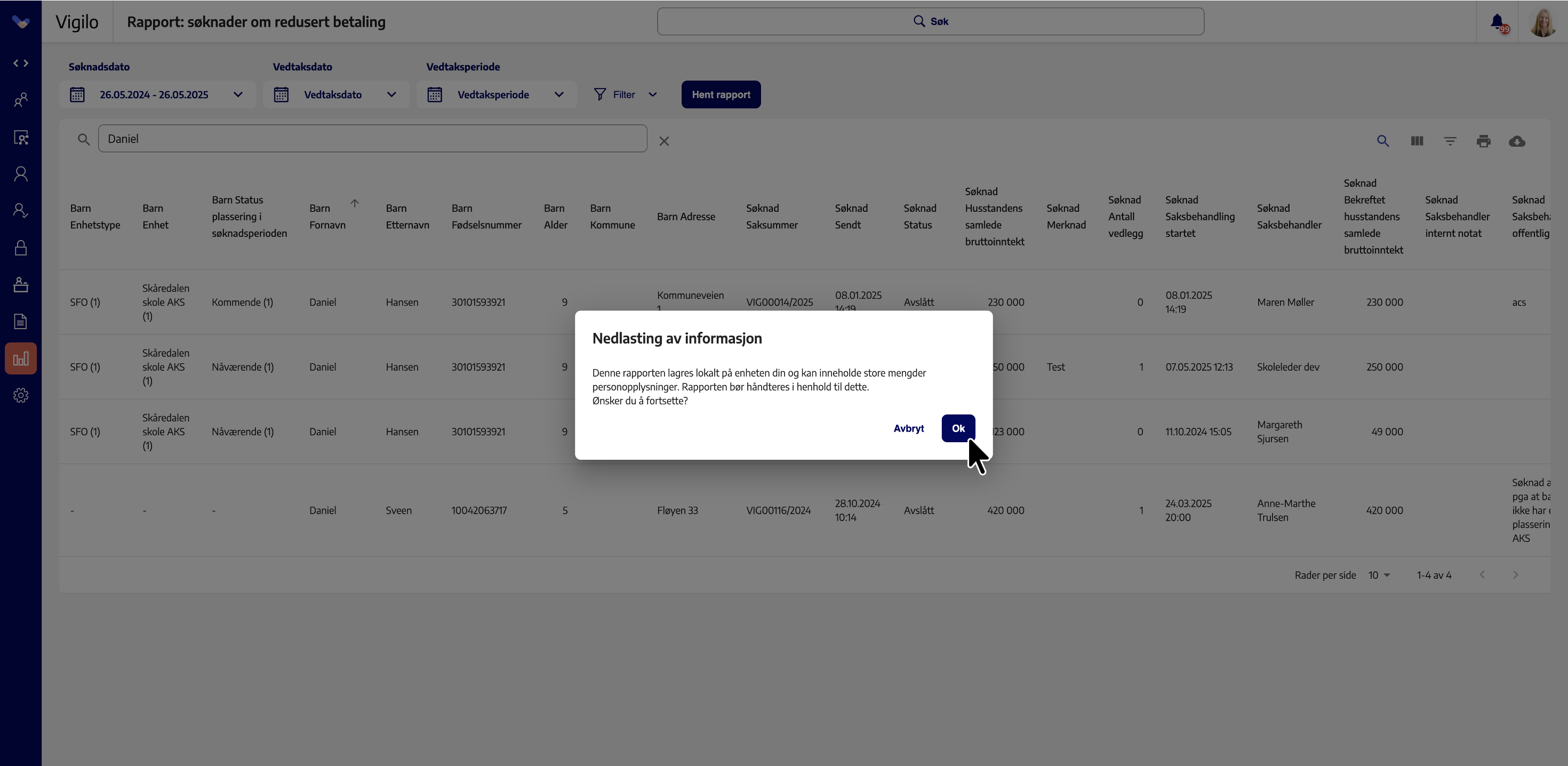Open the view columns icon

pos(1417,141)
